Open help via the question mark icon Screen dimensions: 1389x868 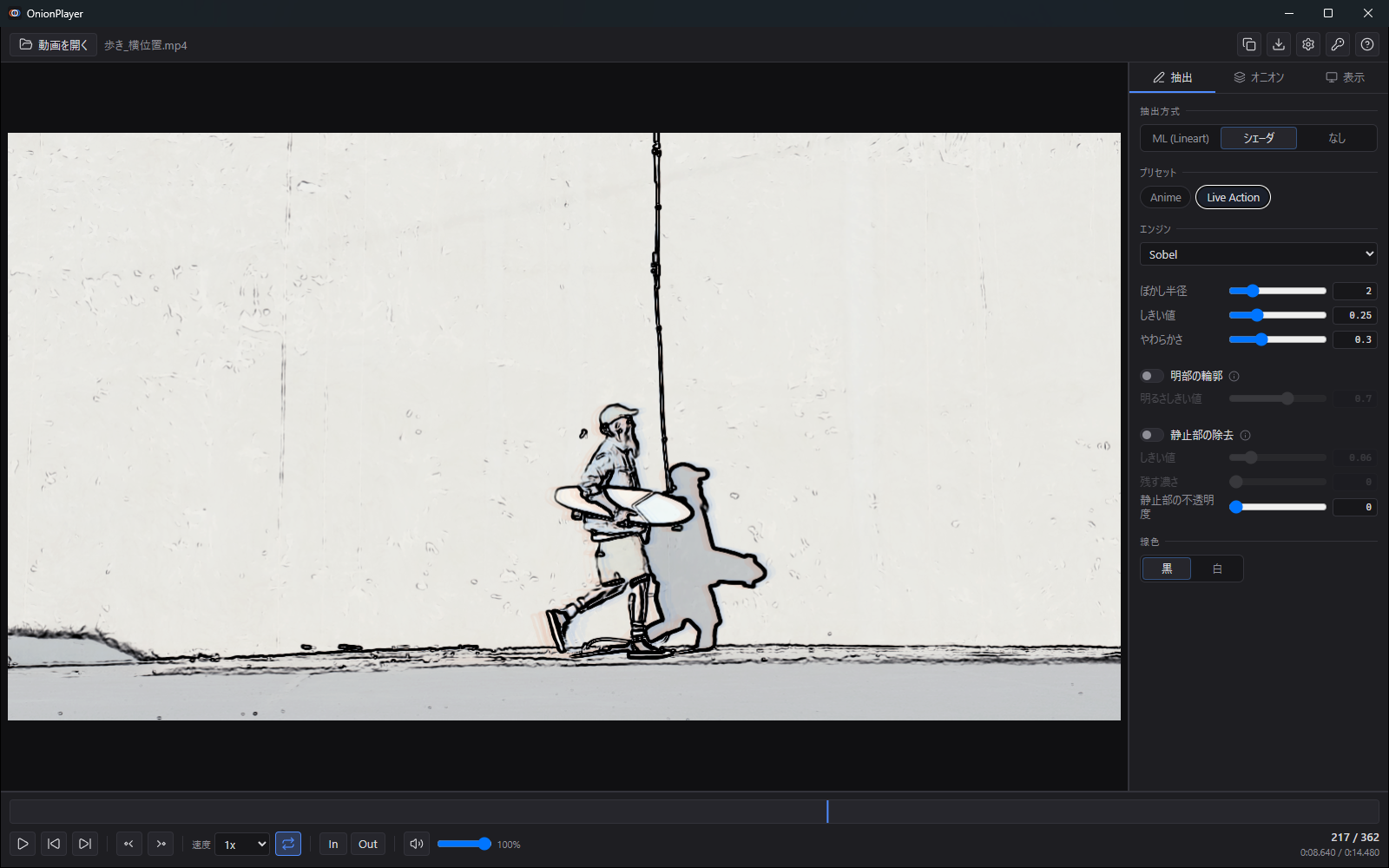pos(1367,44)
